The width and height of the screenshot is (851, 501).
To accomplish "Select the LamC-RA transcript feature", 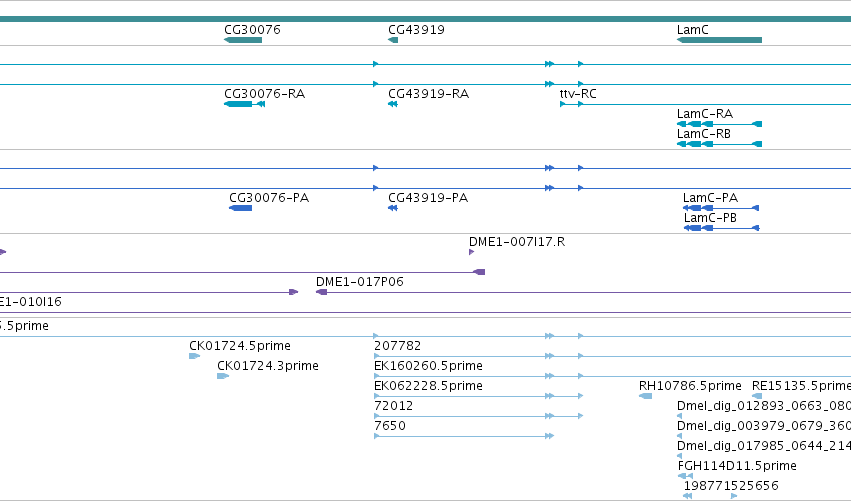I will pos(719,124).
